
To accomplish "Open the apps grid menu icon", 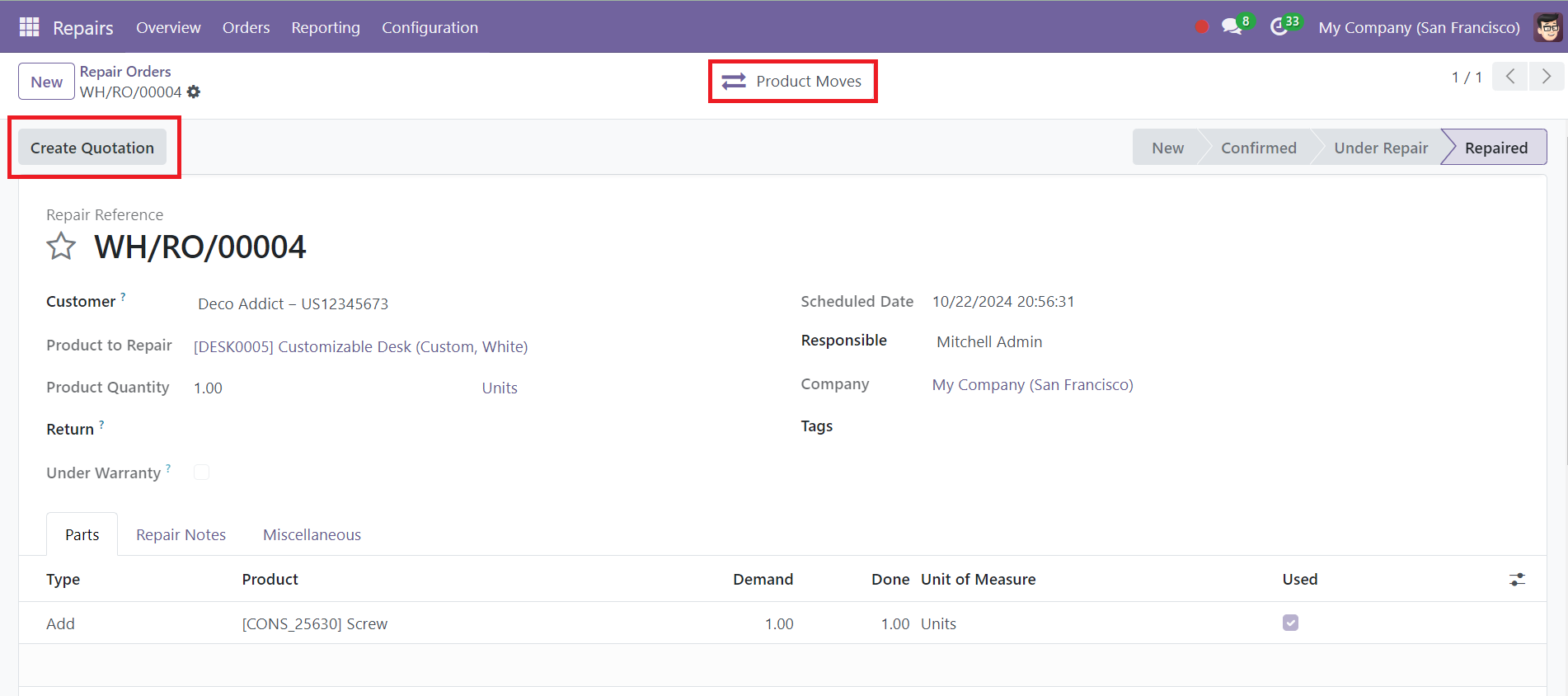I will click(29, 27).
